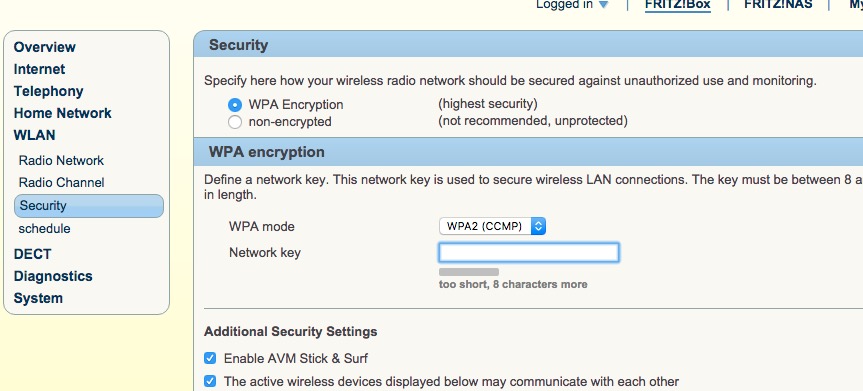Open the Internet menu section
Viewport: 863px width, 391px height.
[x=39, y=69]
